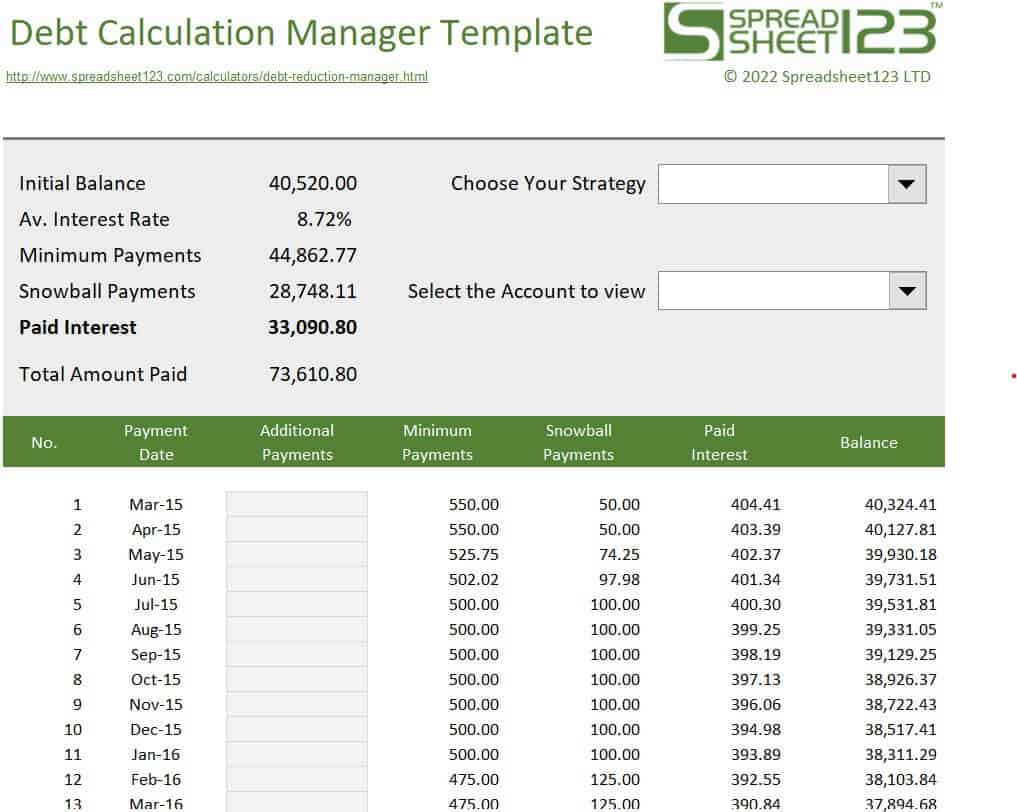
Task: Open the Choose Your Strategy dropdown arrow
Action: (x=907, y=184)
